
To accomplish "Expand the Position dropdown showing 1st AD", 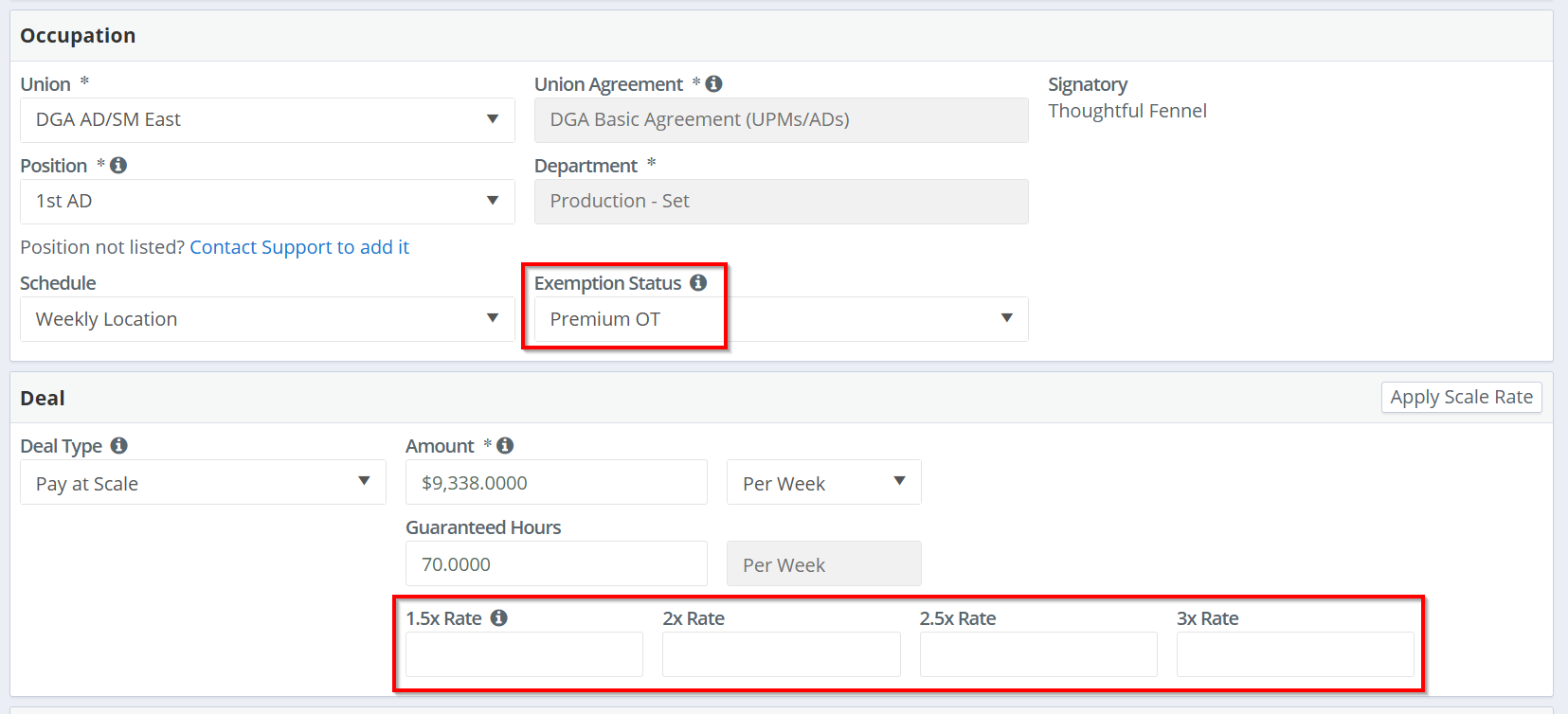I will (x=267, y=202).
